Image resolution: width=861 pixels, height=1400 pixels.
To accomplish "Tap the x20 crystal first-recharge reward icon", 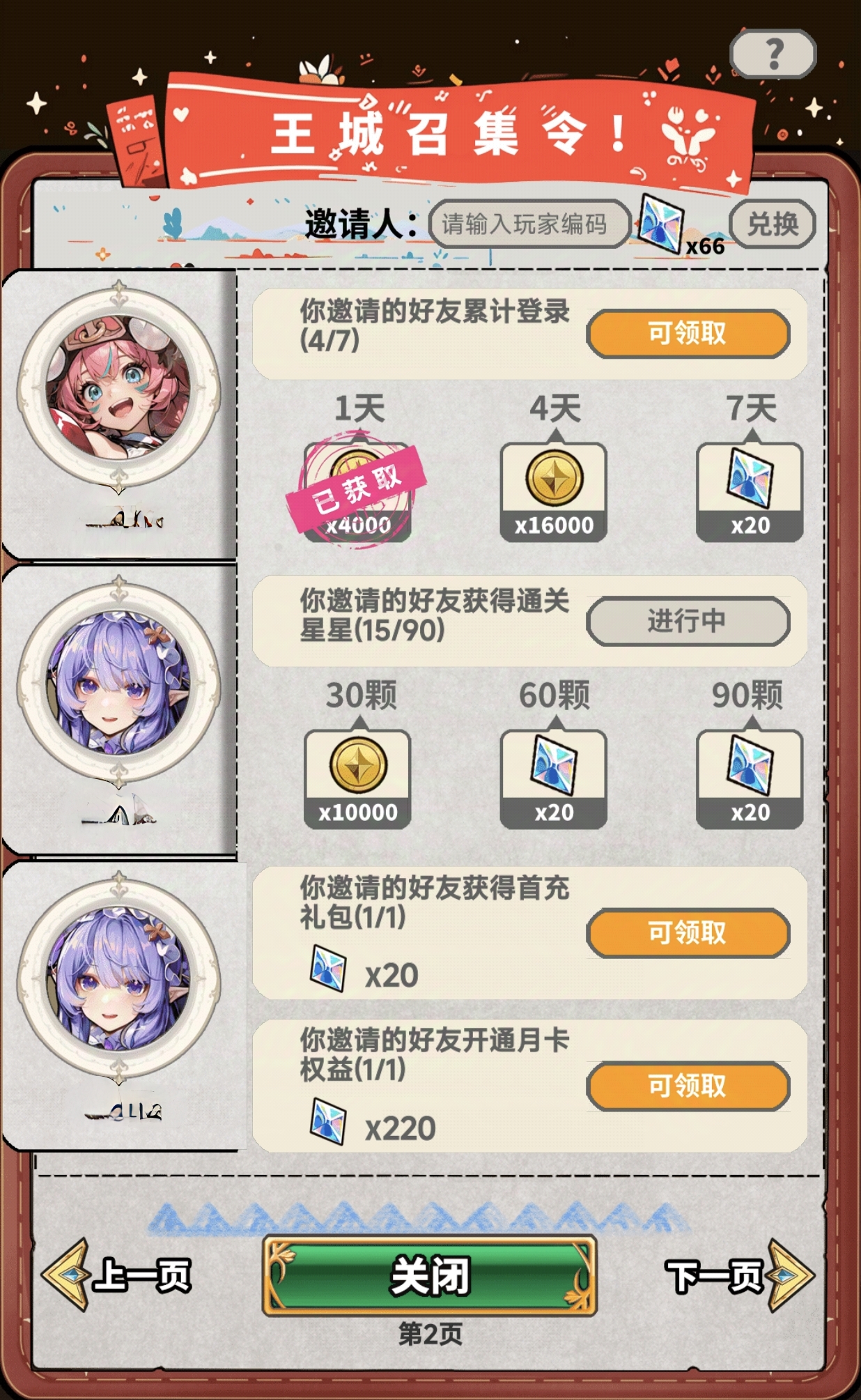I will (x=328, y=969).
